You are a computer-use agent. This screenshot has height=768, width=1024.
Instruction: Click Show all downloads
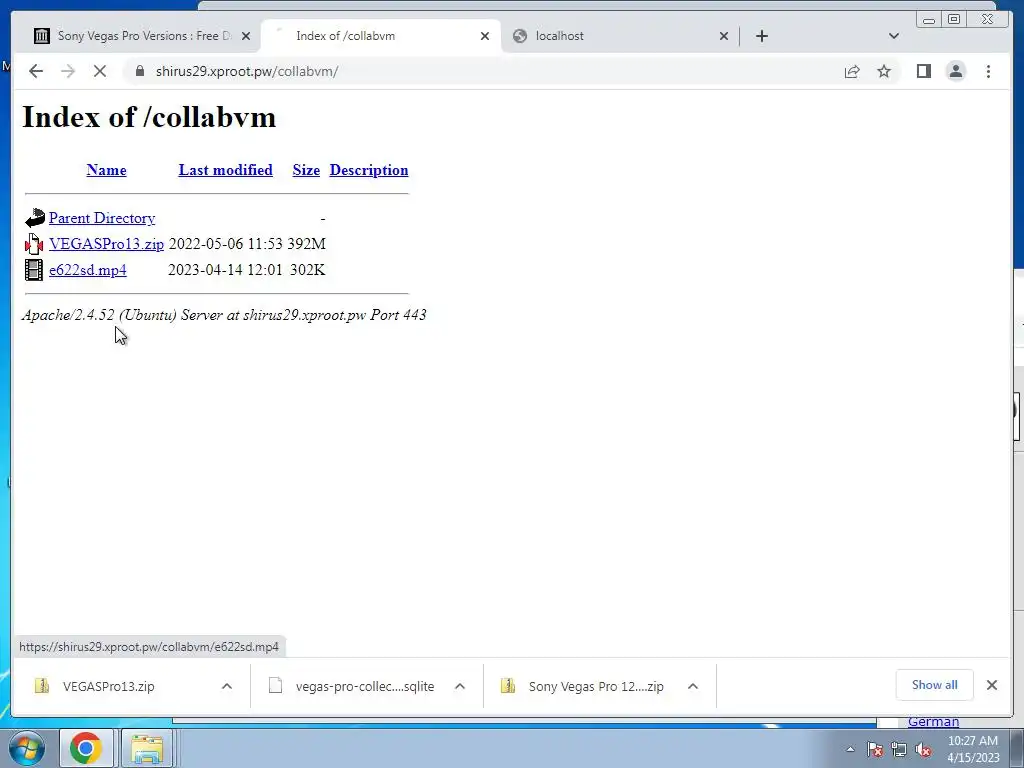coord(935,685)
